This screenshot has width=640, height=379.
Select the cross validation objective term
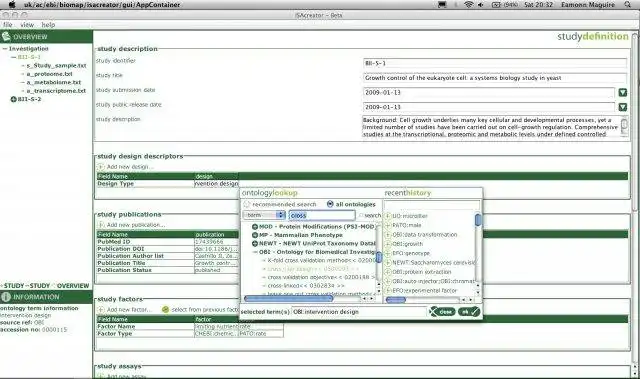coord(321,277)
